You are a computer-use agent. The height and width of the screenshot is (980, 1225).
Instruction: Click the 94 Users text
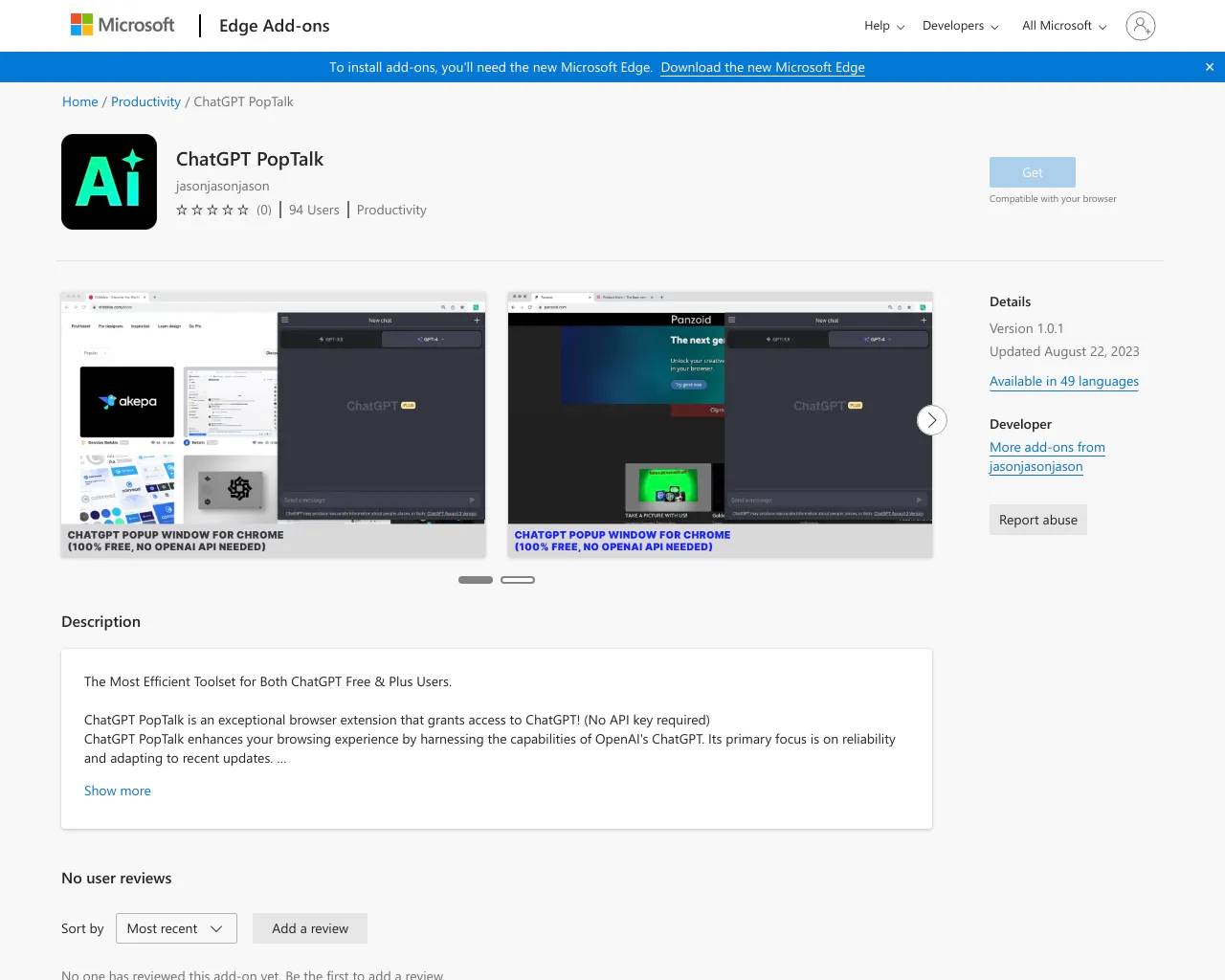pyautogui.click(x=314, y=210)
